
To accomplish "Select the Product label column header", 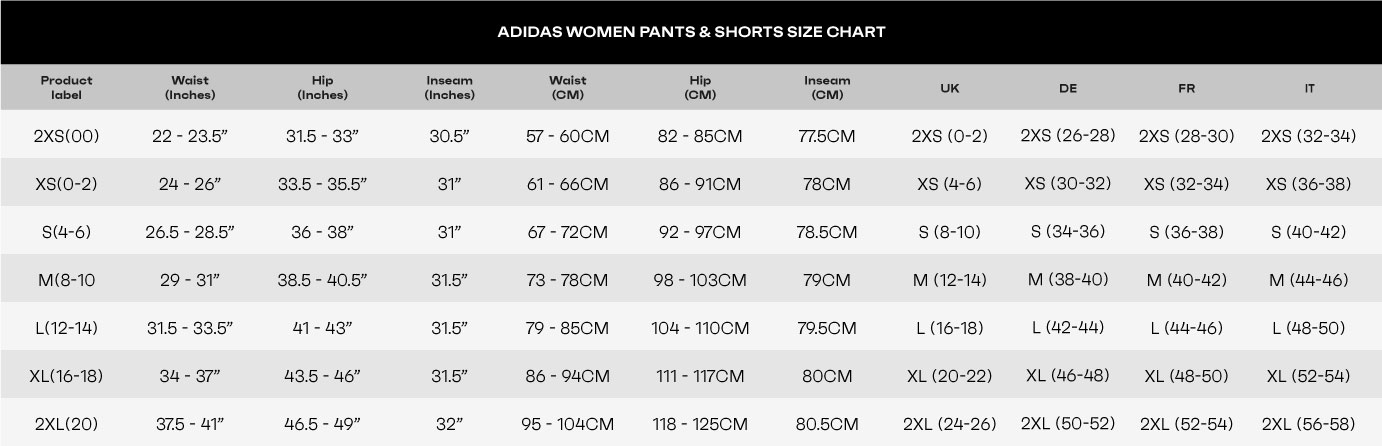I will click(x=66, y=88).
